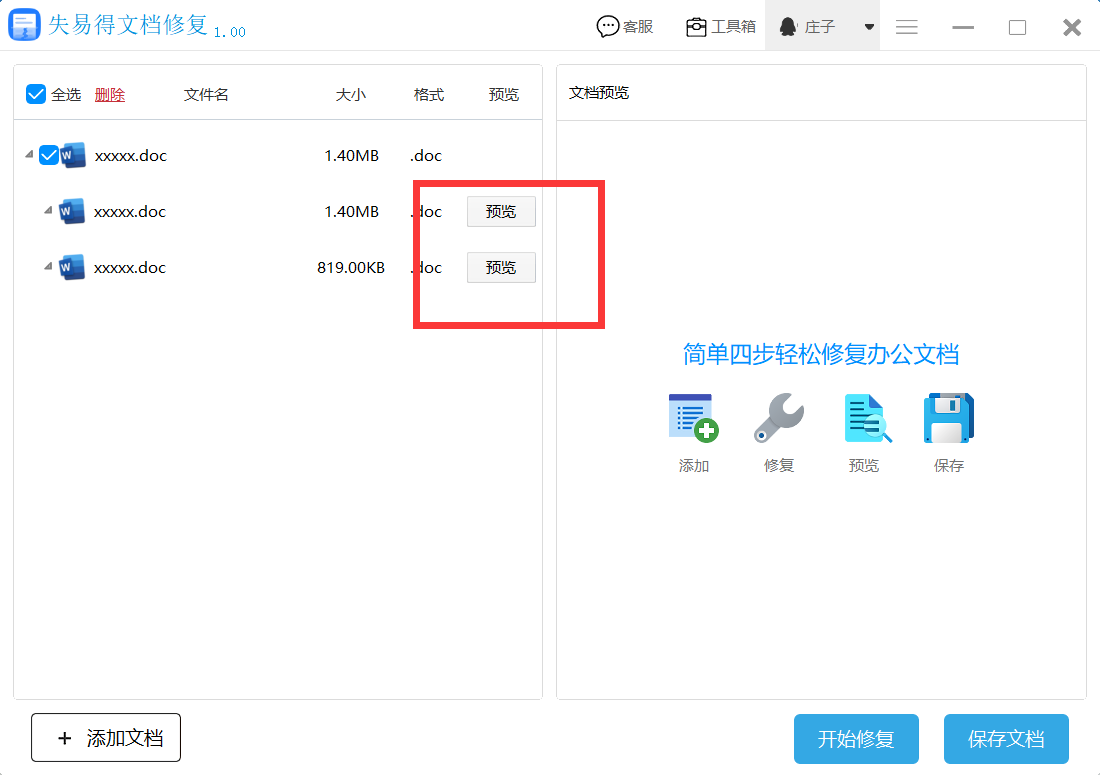Collapse the 819.00KB xxxxx.doc row

point(48,267)
